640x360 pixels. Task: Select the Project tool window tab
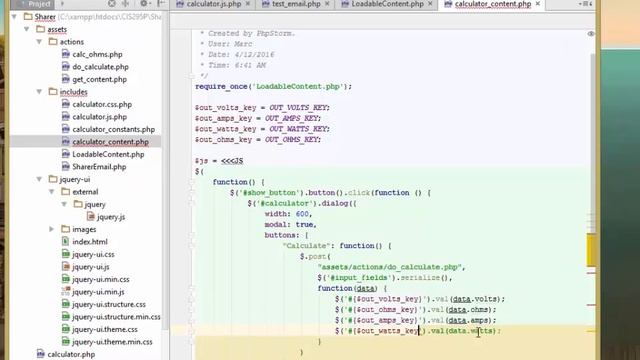(32, 4)
